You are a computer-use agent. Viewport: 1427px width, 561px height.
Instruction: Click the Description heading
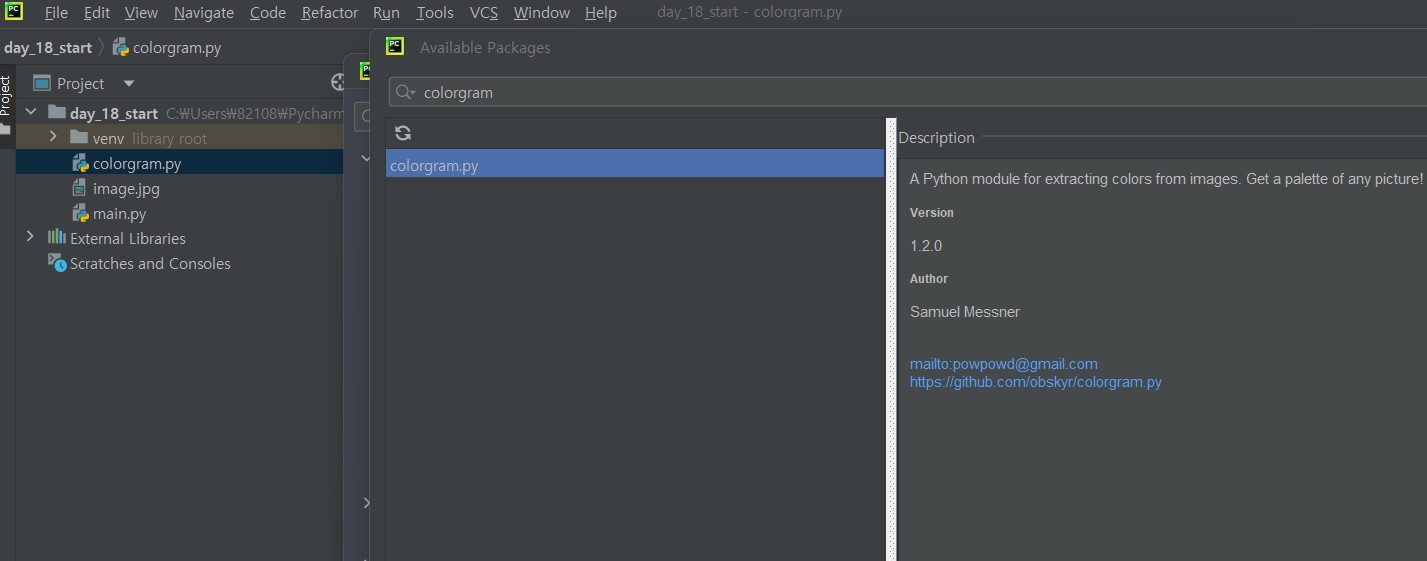936,137
